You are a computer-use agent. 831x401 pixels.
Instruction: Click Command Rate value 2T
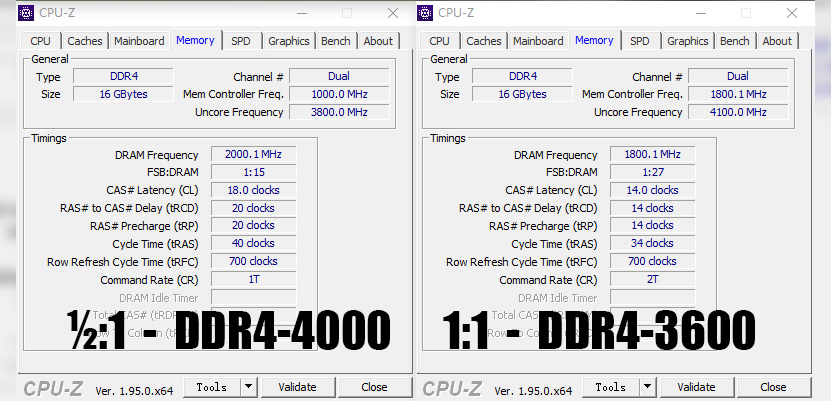point(652,279)
